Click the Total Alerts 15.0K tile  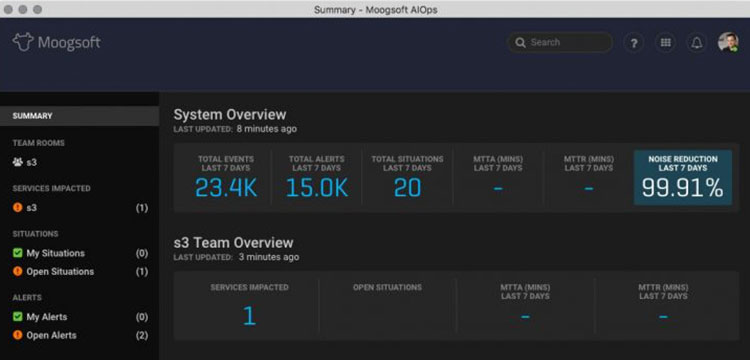[x=317, y=177]
